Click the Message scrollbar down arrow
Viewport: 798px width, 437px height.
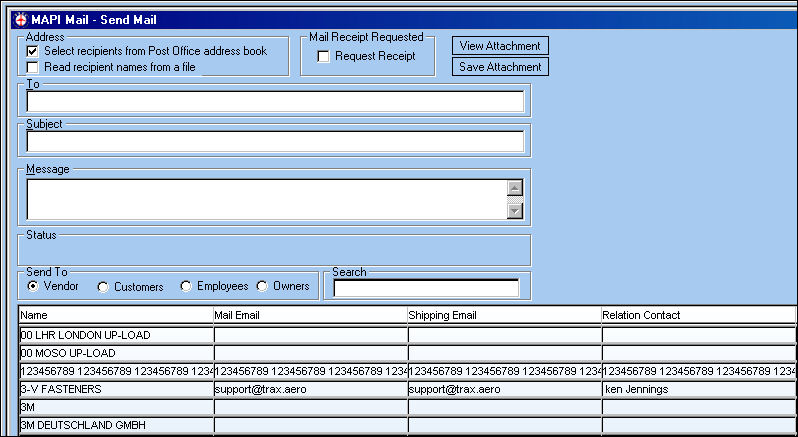point(515,211)
